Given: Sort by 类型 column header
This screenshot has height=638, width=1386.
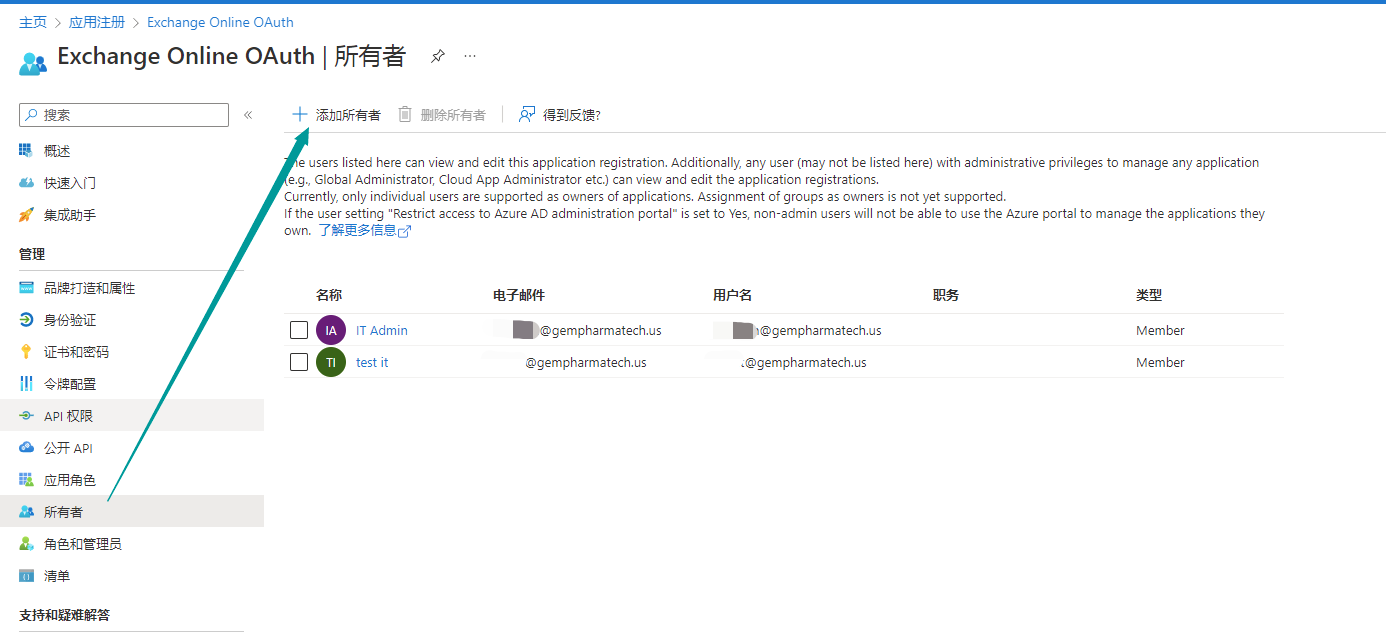Looking at the screenshot, I should [1149, 295].
